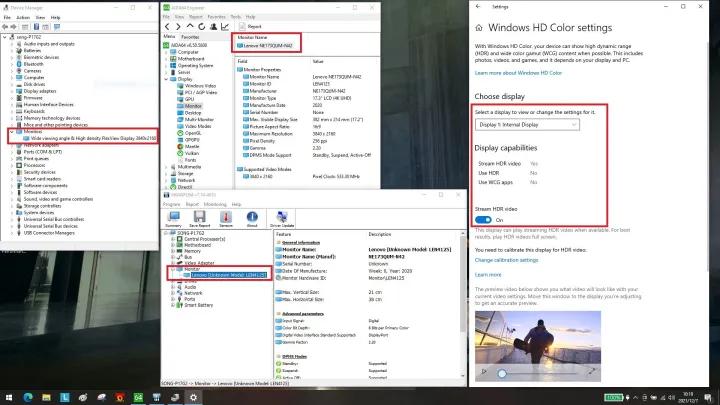Expand Motherboard node in AIDA64 tree
Screen dimensions: 720x405
(167, 59)
